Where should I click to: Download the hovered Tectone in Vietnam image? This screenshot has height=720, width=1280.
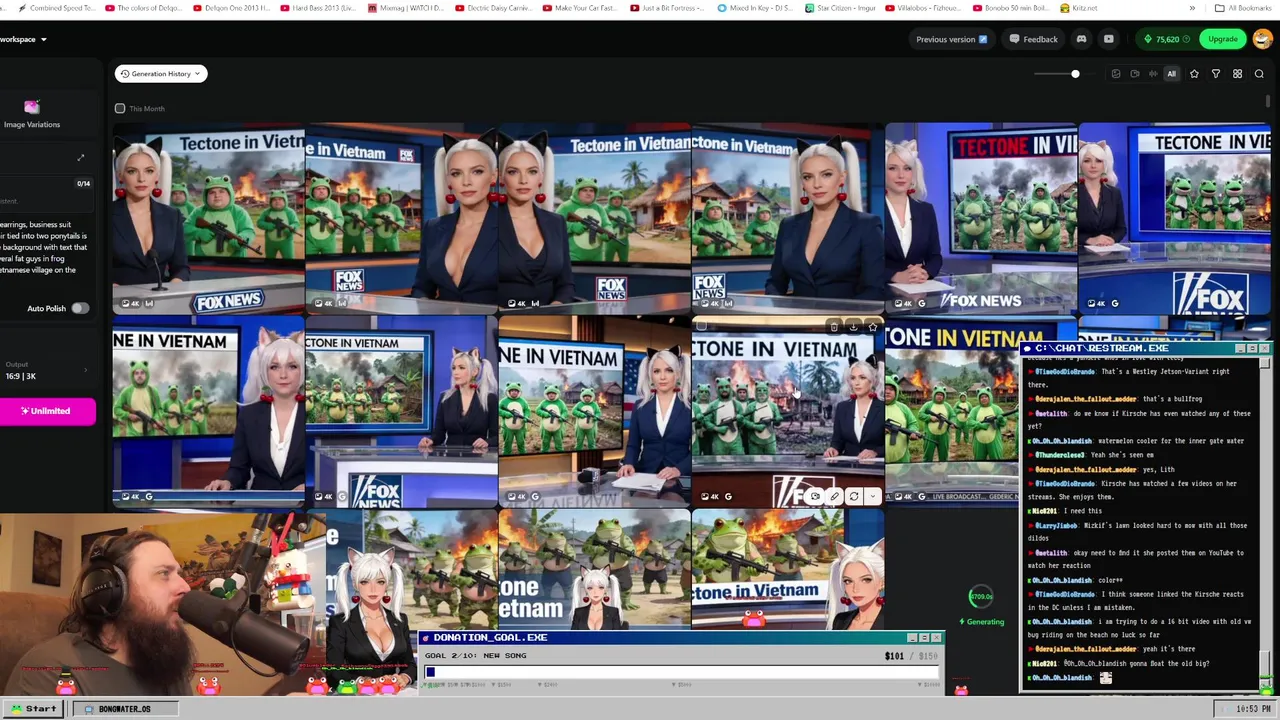tap(853, 327)
